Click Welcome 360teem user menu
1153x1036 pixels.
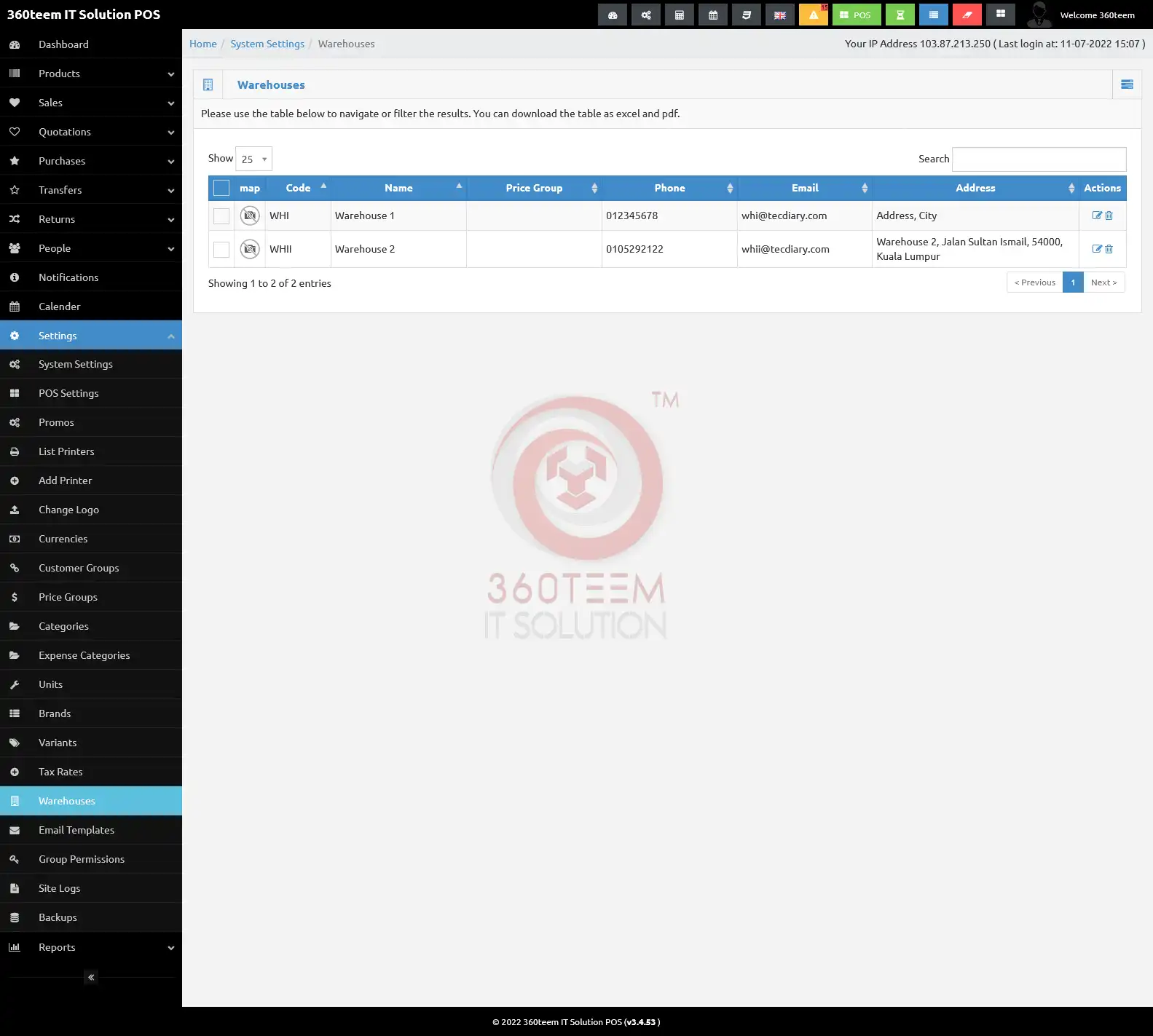point(1097,15)
